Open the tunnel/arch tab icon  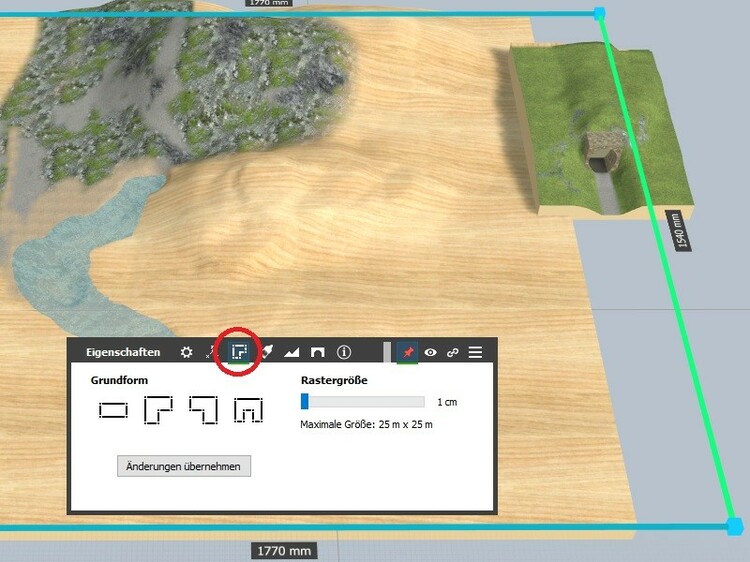coord(318,353)
